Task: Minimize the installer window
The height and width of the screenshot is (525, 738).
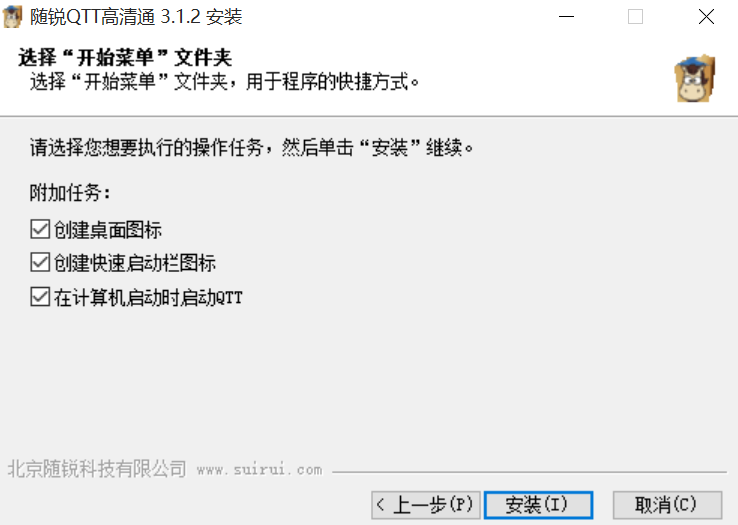Action: click(x=566, y=17)
